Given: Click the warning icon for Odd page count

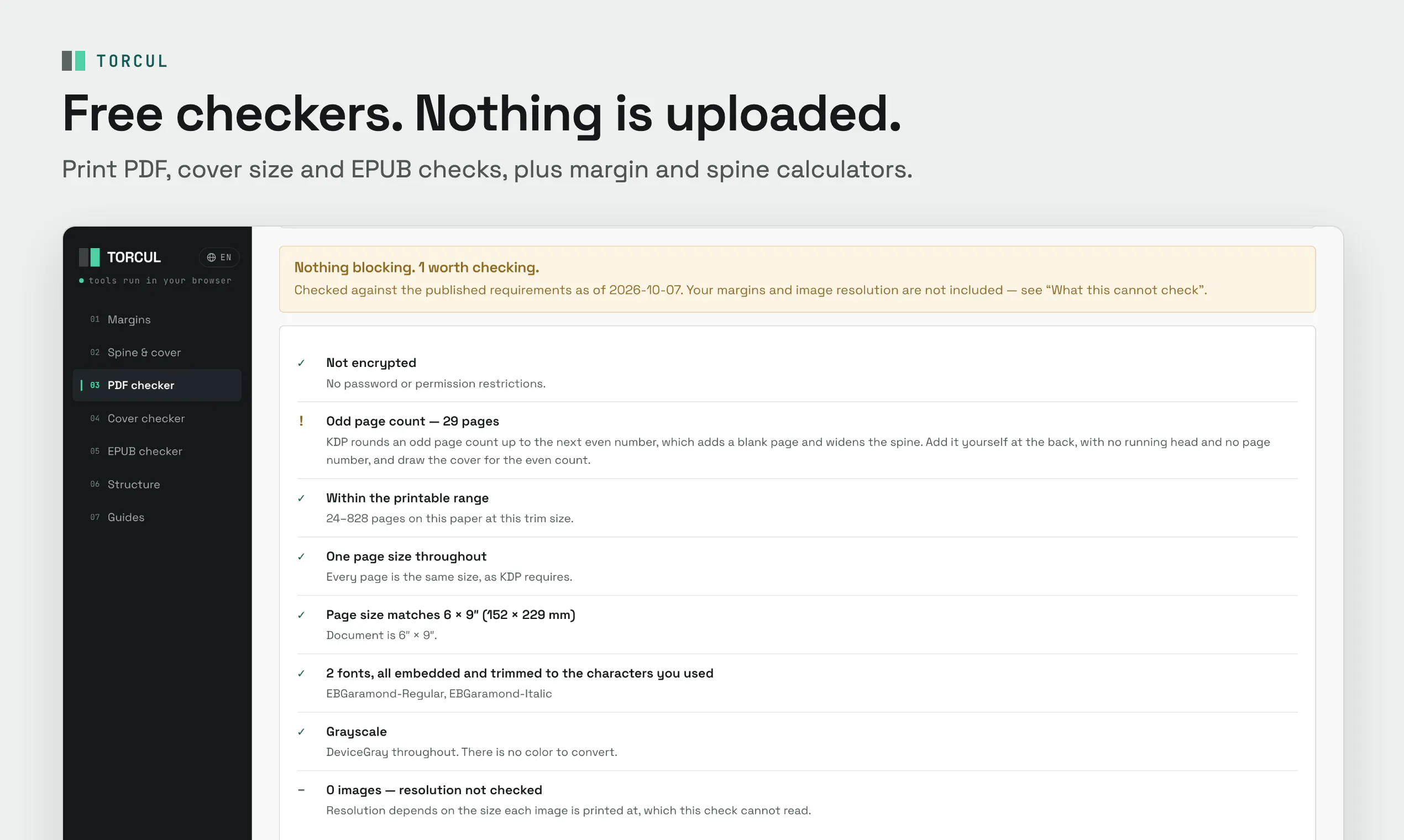Looking at the screenshot, I should pyautogui.click(x=301, y=421).
